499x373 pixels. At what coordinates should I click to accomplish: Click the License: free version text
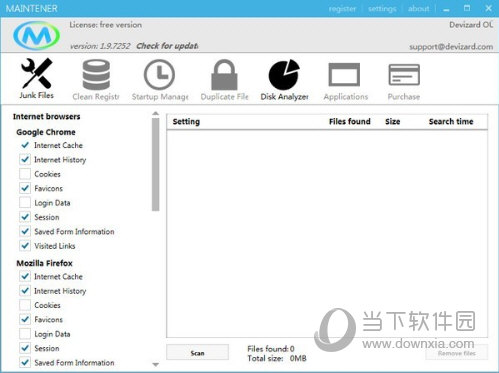105,25
